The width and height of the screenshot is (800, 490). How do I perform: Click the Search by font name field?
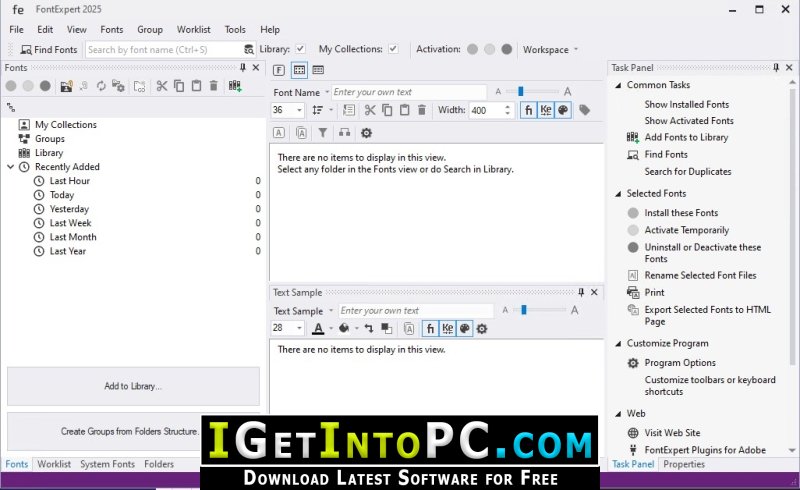(x=164, y=49)
